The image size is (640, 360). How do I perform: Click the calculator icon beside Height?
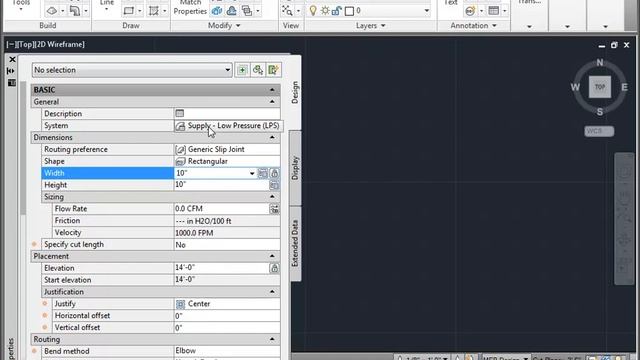(x=274, y=185)
